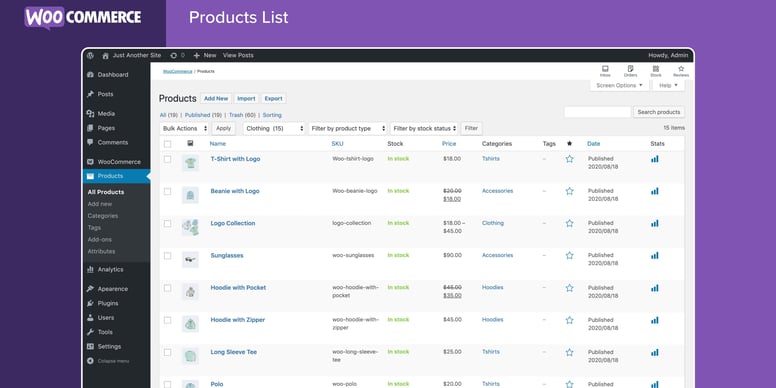Tick the checkbox for Logo Collection

167,223
